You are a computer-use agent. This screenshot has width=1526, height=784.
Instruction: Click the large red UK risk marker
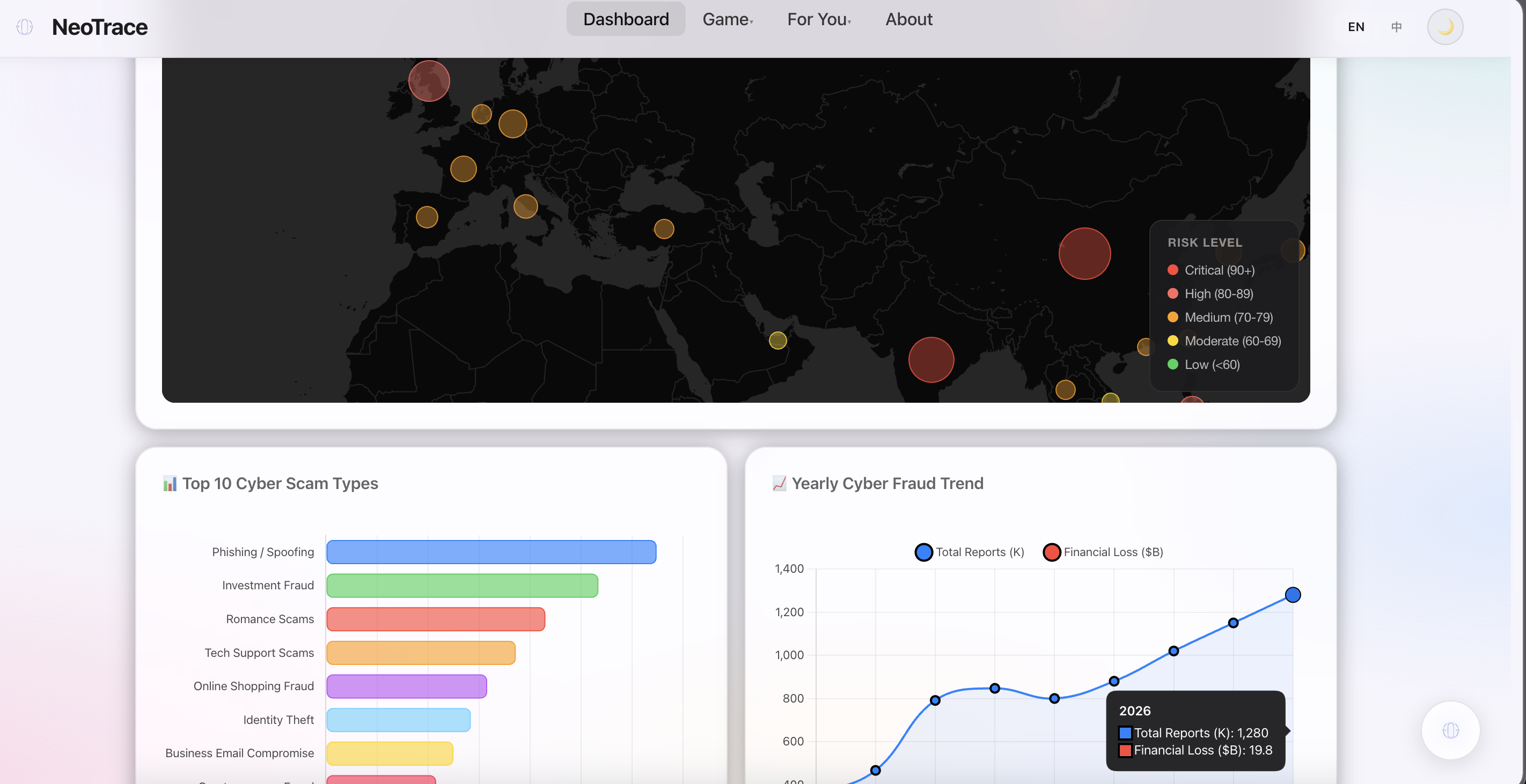click(x=429, y=81)
